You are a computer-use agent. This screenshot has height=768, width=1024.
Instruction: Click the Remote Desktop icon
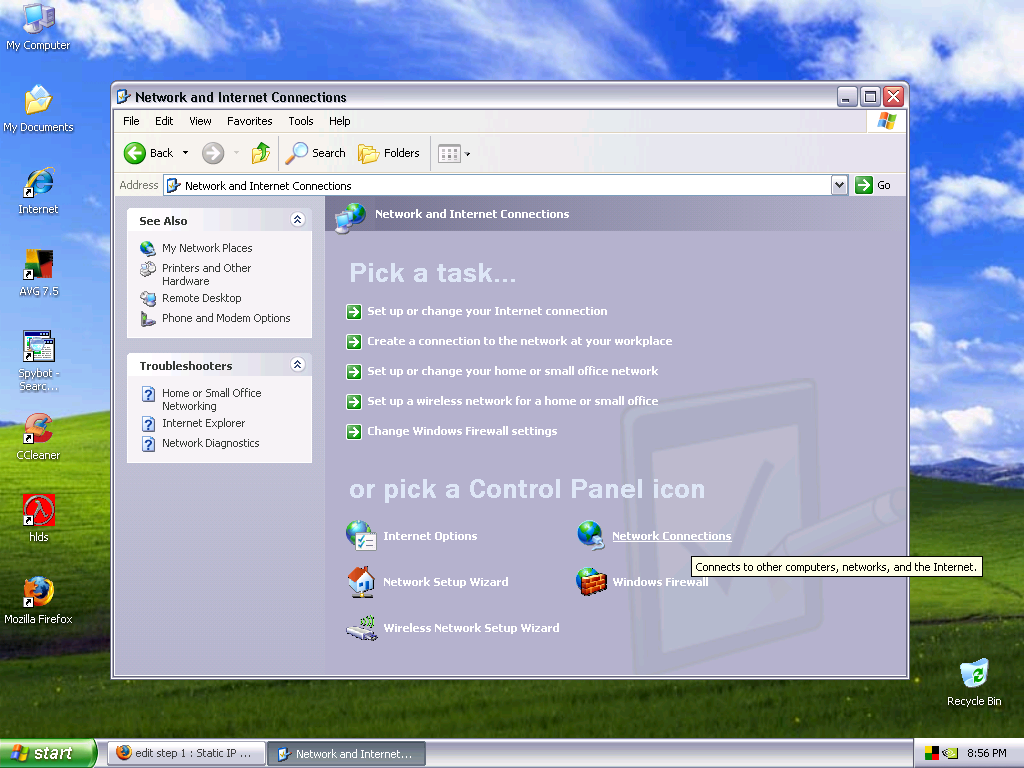tap(148, 298)
